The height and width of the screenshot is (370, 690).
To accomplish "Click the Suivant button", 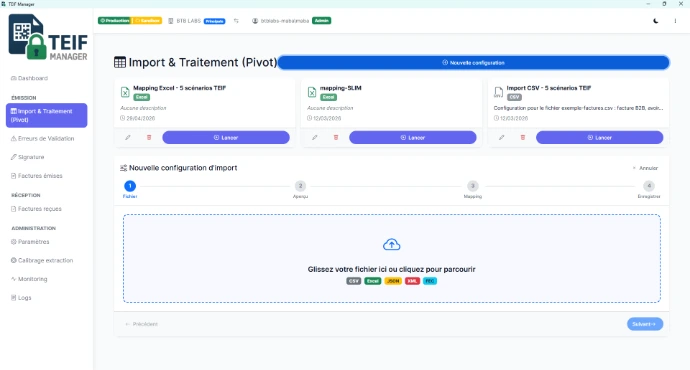I will click(645, 324).
